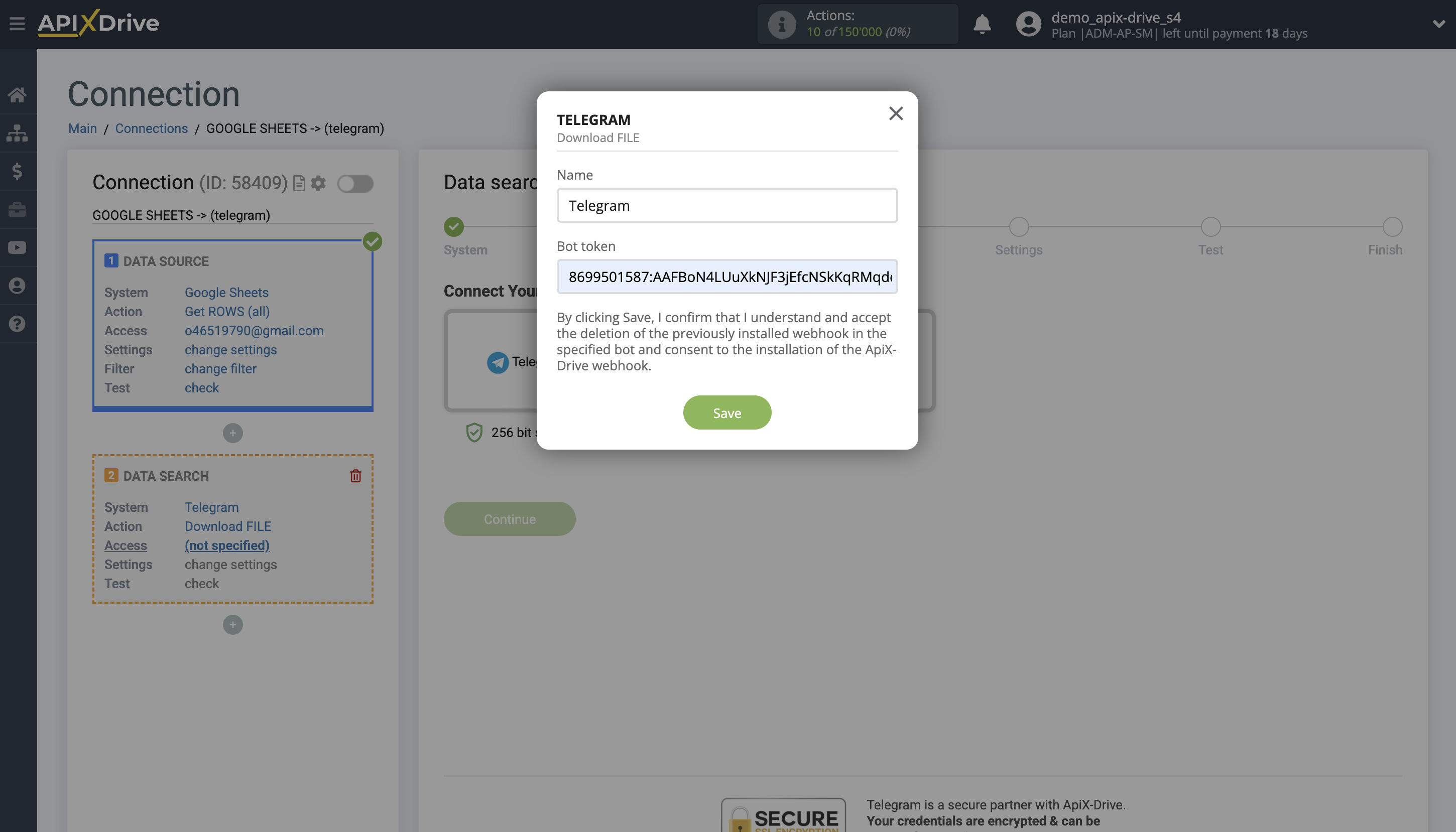Screen dimensions: 1456x832
Task: Open video tutorials via YouTube sidebar icon
Action: point(18,247)
